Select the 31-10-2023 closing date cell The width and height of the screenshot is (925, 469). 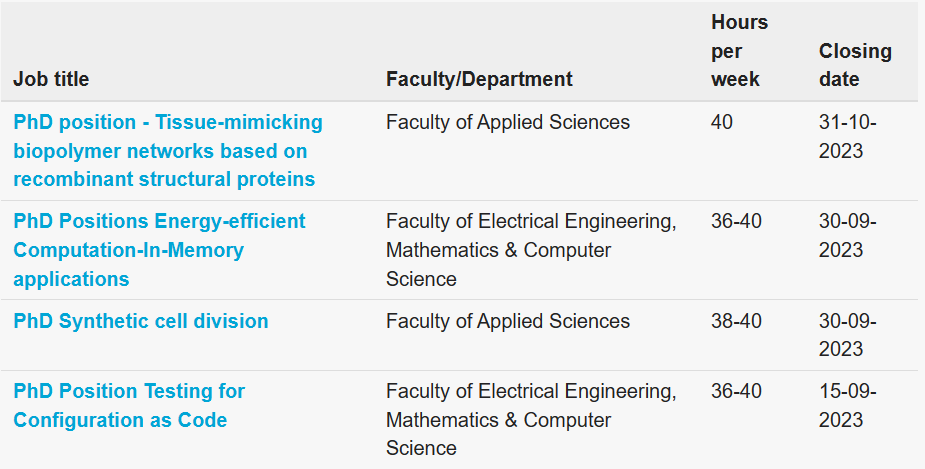tap(848, 136)
